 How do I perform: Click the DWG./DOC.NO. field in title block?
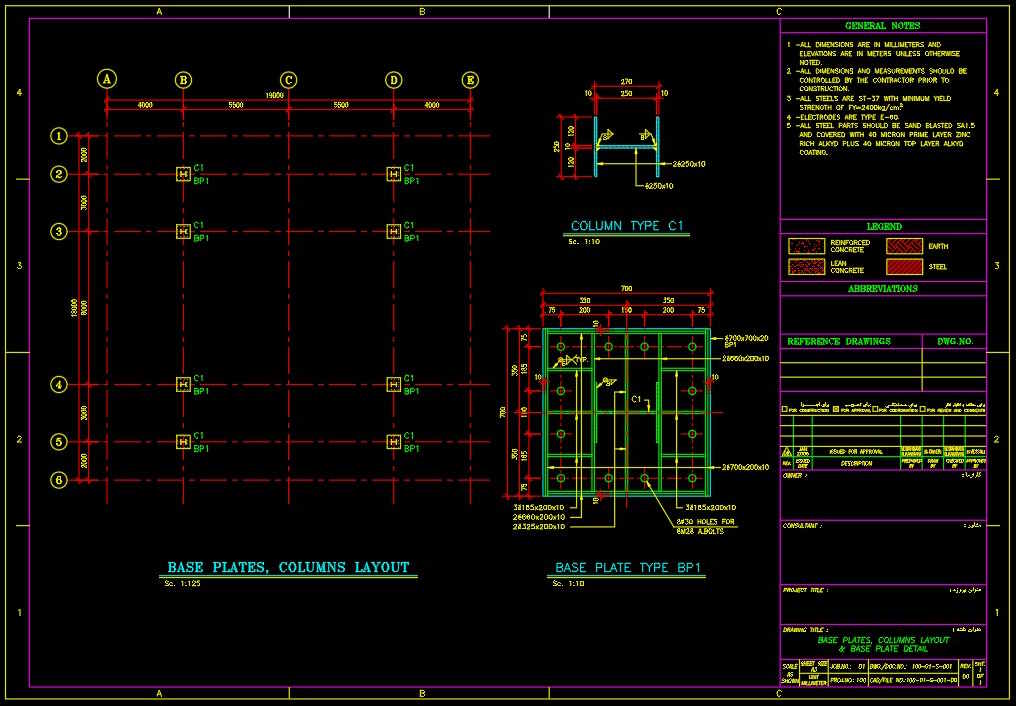point(915,665)
